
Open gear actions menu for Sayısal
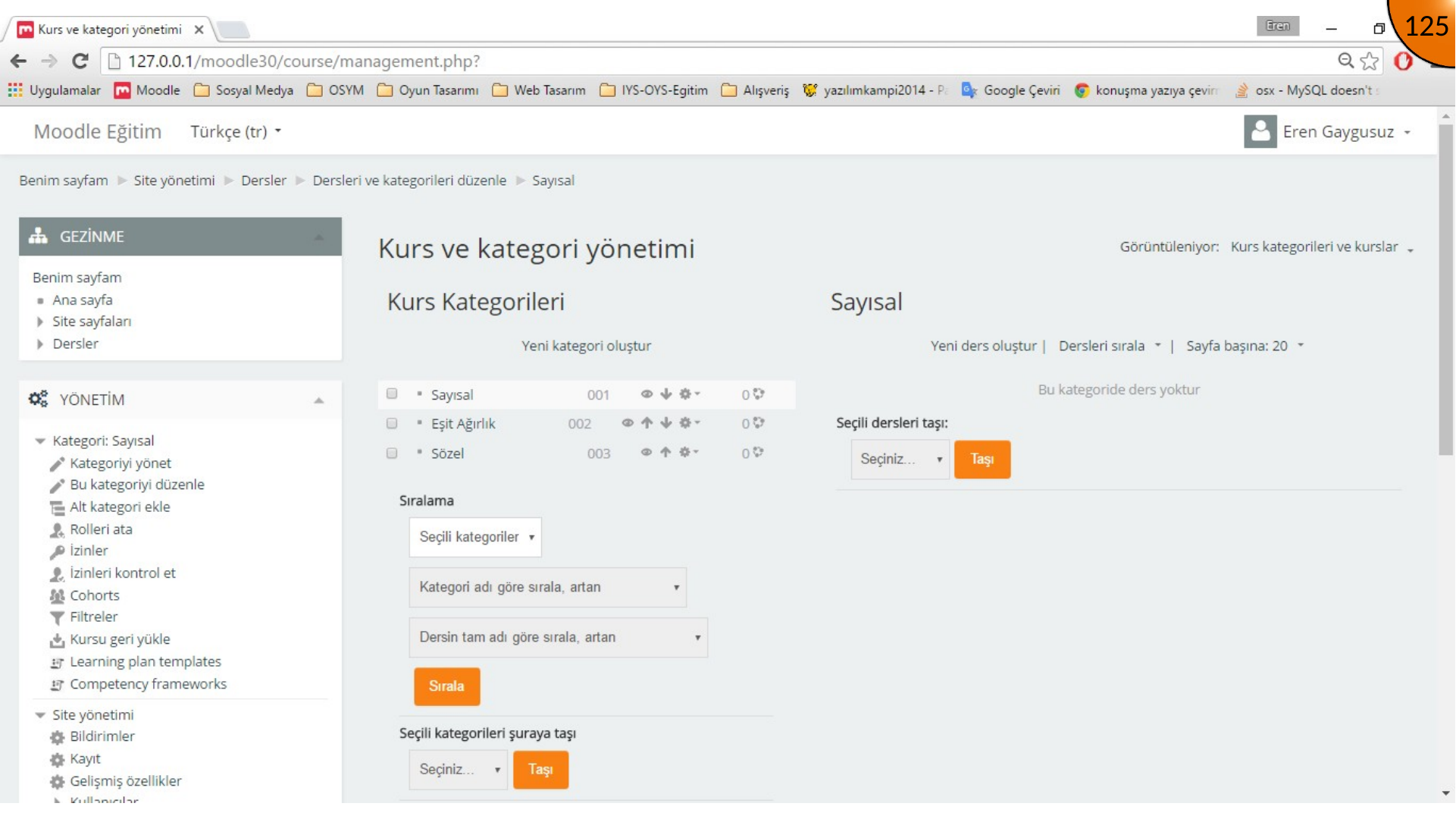[x=689, y=394]
